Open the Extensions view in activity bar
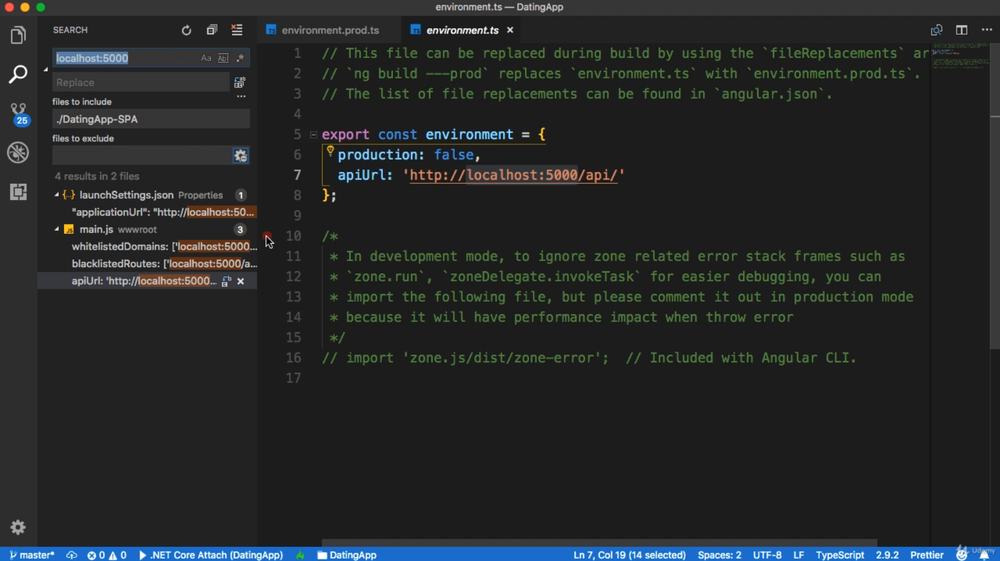This screenshot has width=1000, height=561. click(x=18, y=191)
